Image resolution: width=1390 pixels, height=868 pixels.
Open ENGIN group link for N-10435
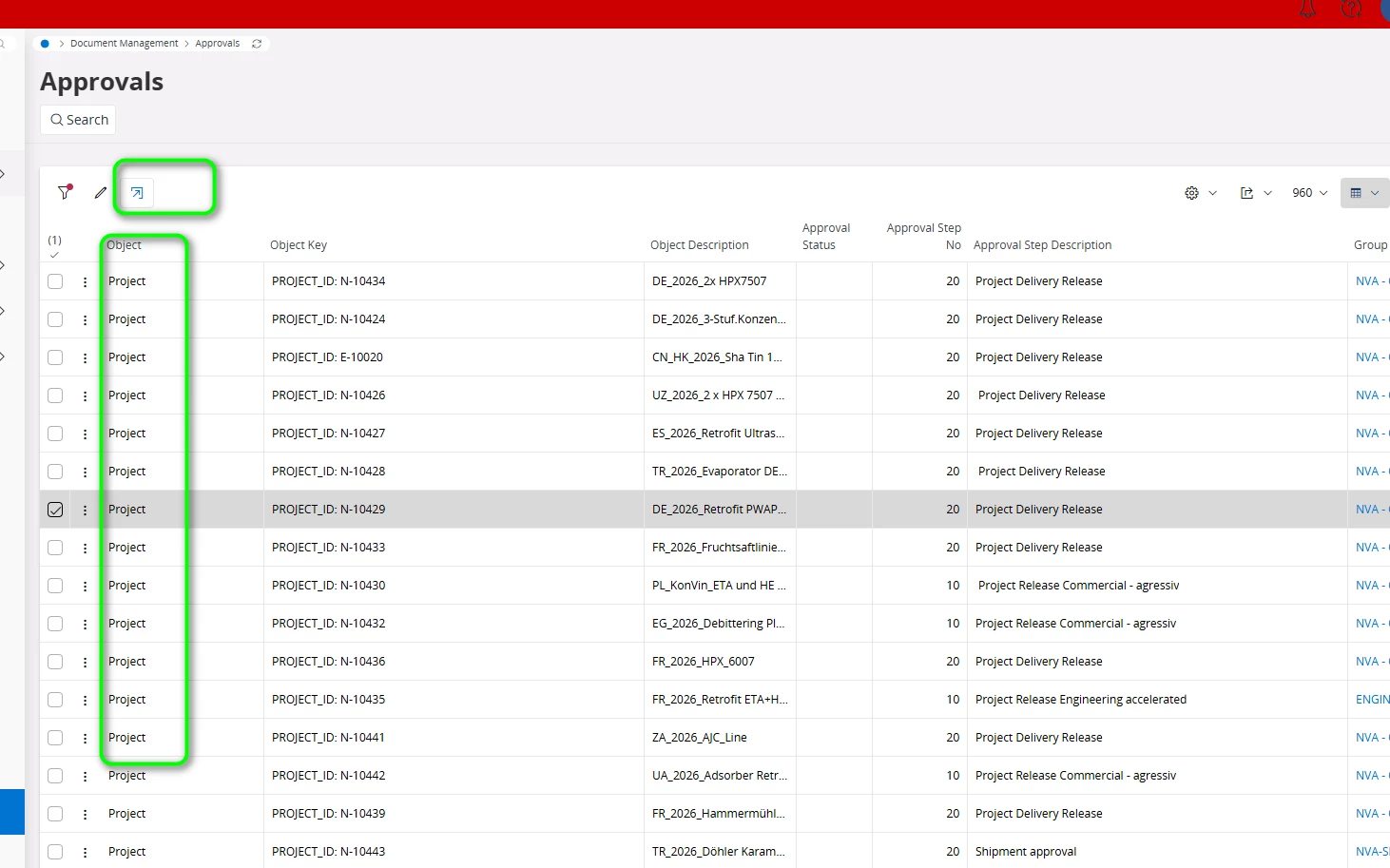point(1373,700)
